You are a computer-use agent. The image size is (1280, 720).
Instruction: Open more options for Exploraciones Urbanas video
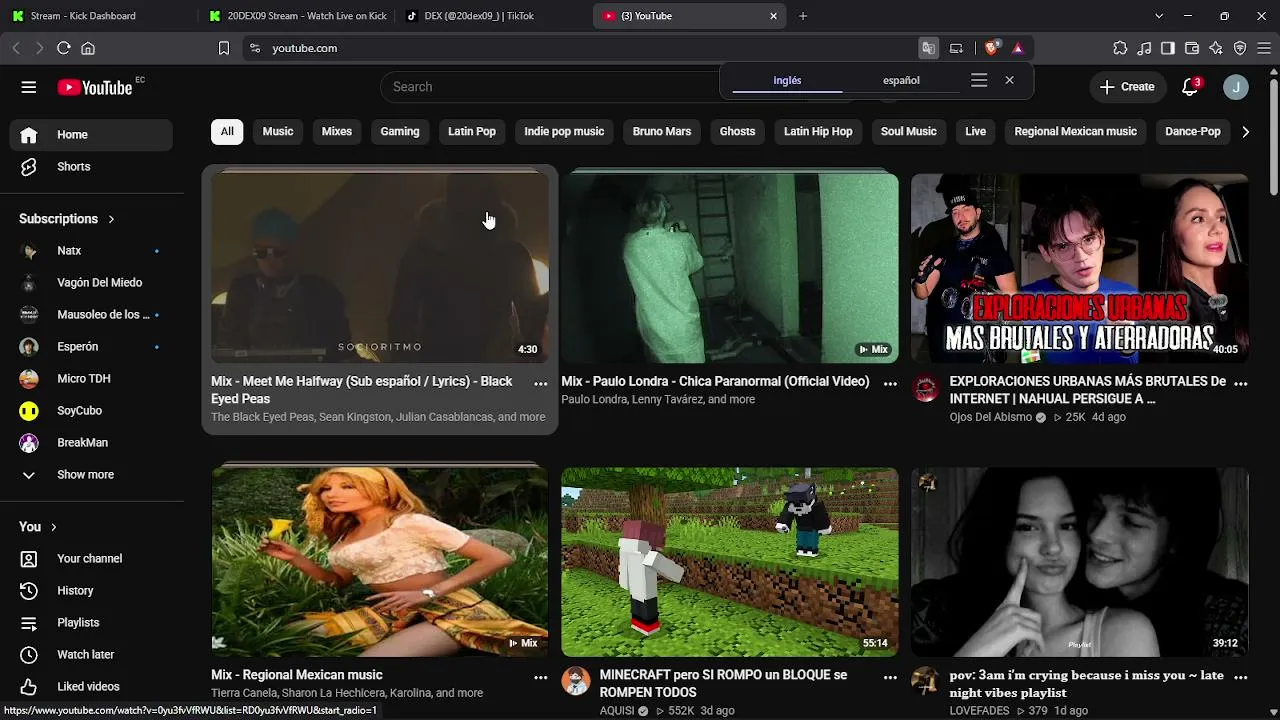[x=1241, y=383]
